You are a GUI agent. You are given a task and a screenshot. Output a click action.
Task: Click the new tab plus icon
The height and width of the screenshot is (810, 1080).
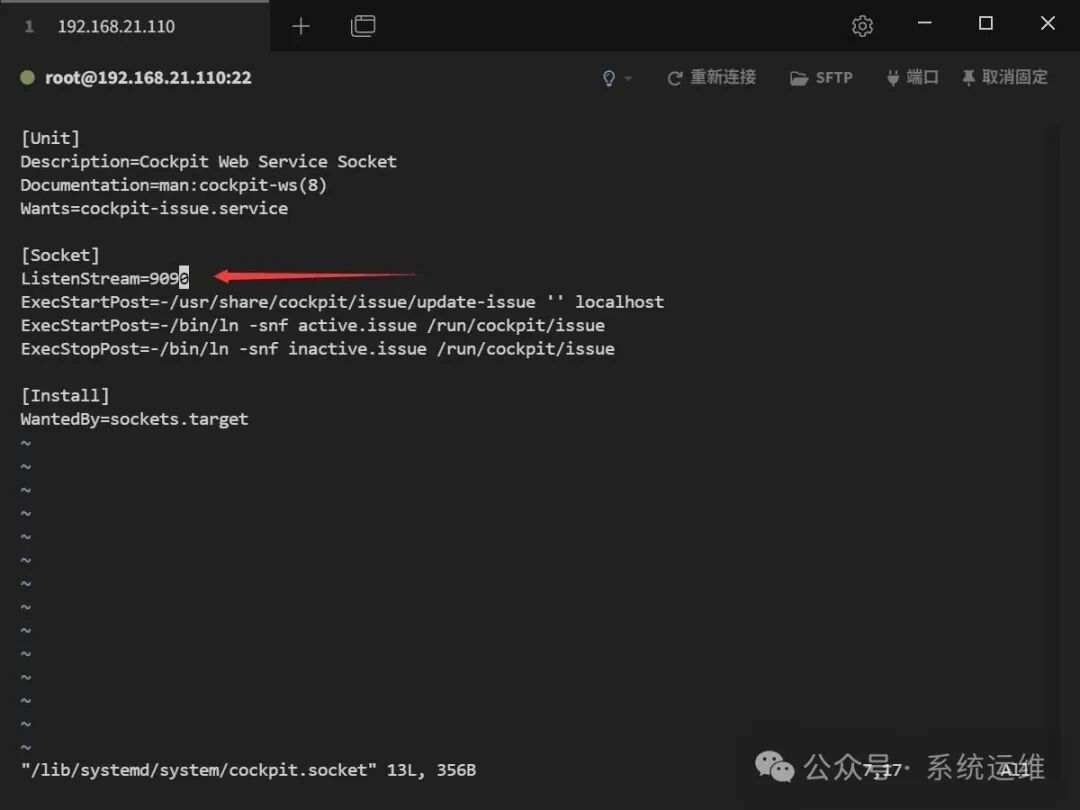tap(300, 26)
